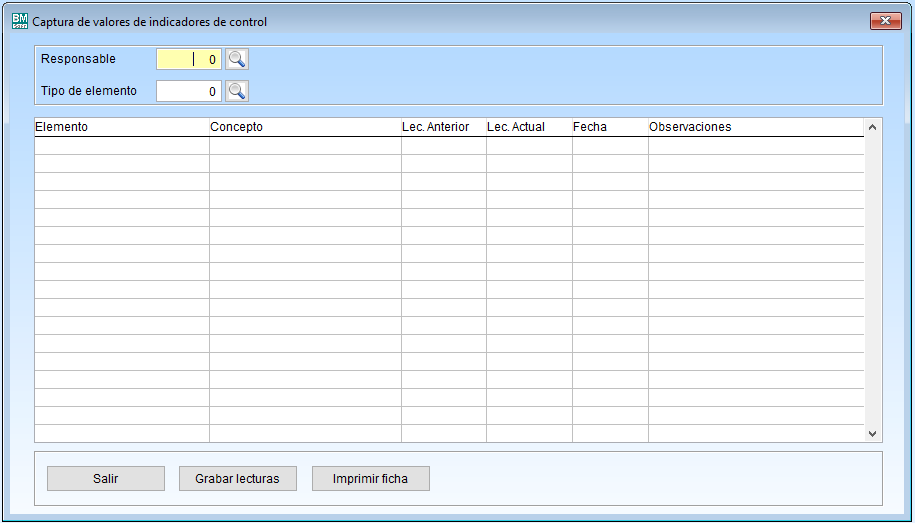This screenshot has width=915, height=523.
Task: Focus the Responsable input field
Action: pyautogui.click(x=189, y=59)
